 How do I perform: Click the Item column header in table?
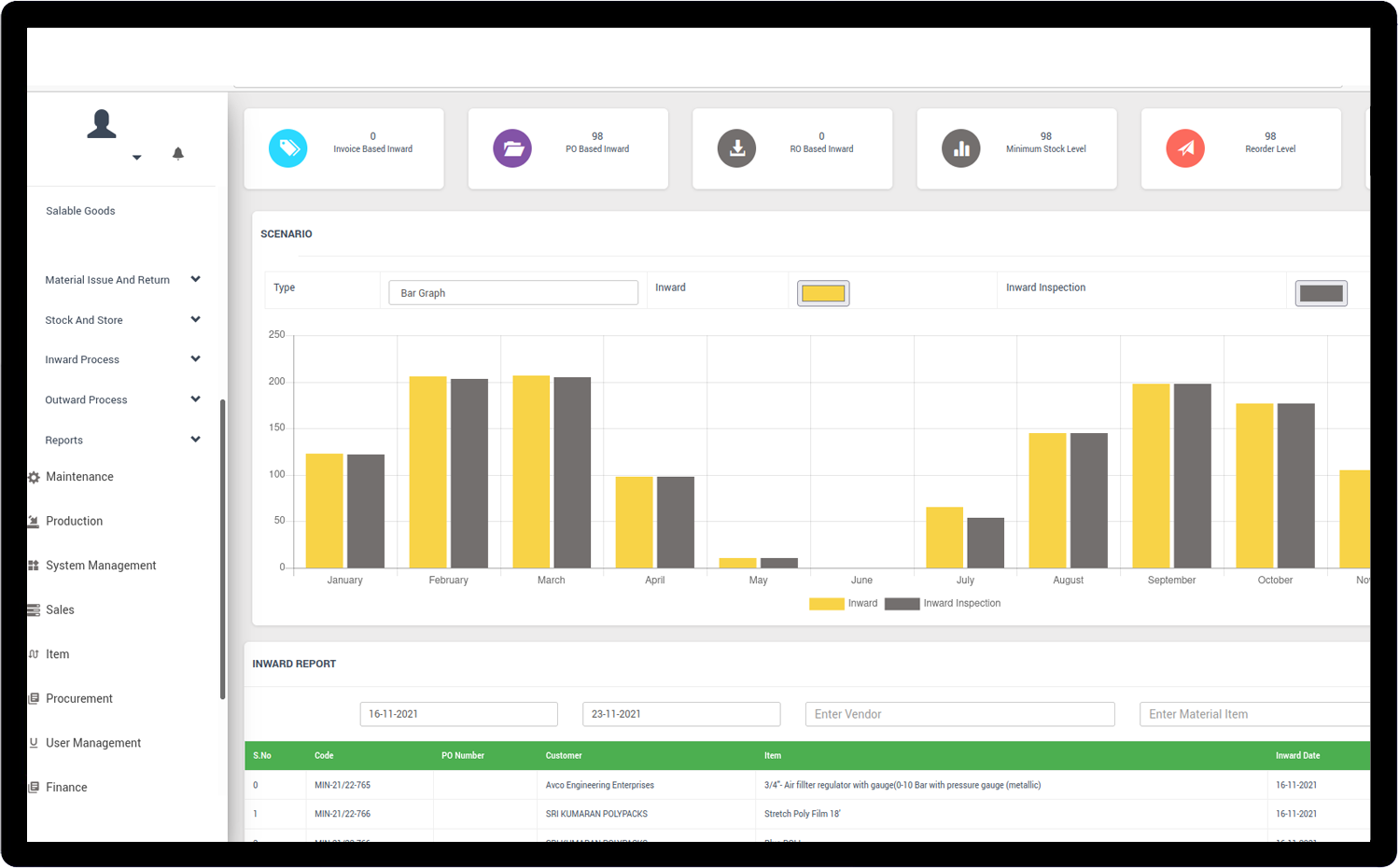[773, 756]
